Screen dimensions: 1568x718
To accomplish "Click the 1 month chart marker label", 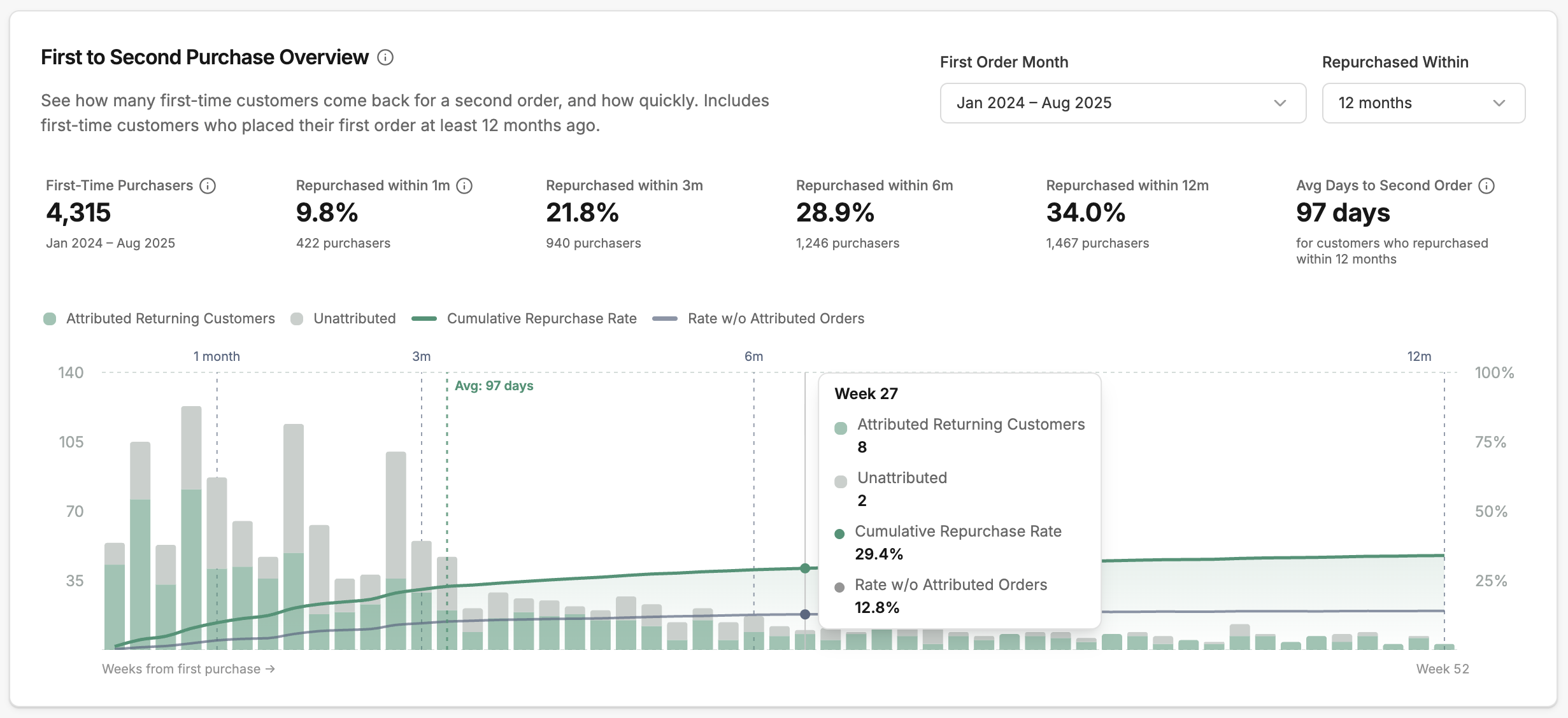I will 217,356.
